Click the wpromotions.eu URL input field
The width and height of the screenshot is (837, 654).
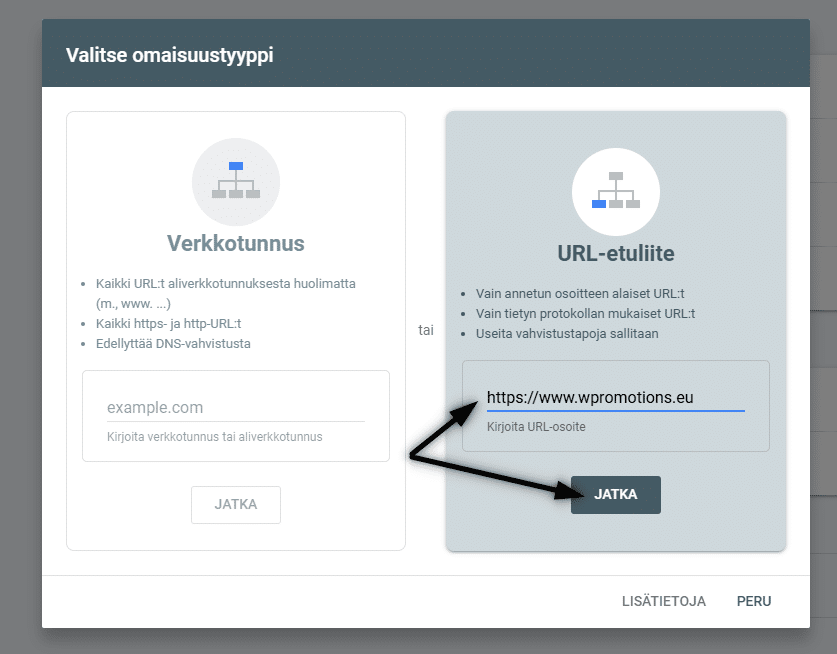(614, 399)
